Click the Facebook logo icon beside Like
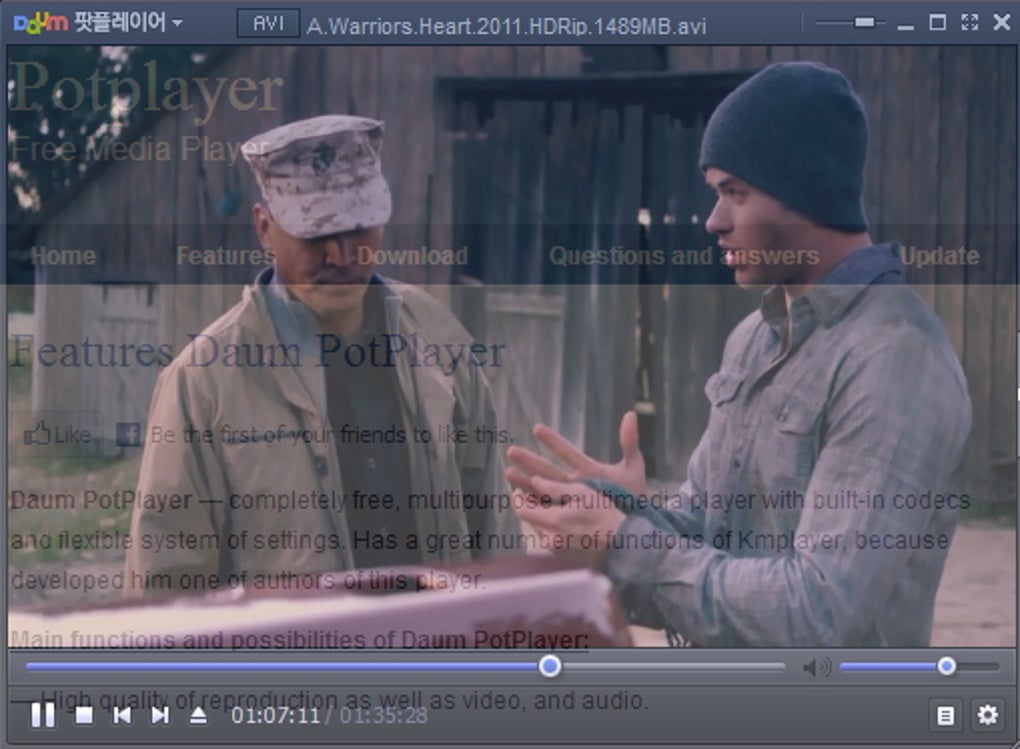1020x749 pixels. click(x=128, y=435)
